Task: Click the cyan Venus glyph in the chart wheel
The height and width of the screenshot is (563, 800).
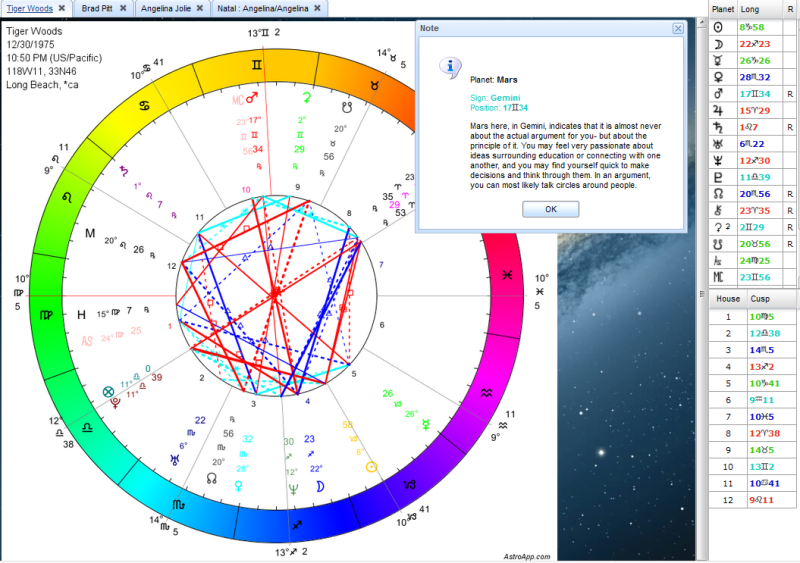Action: tap(239, 486)
